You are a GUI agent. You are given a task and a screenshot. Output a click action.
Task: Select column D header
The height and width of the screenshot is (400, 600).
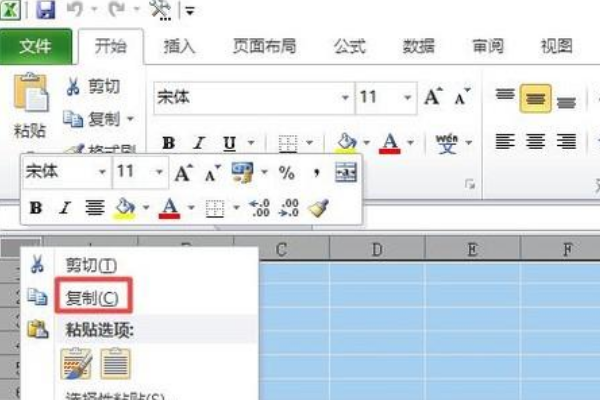(377, 250)
